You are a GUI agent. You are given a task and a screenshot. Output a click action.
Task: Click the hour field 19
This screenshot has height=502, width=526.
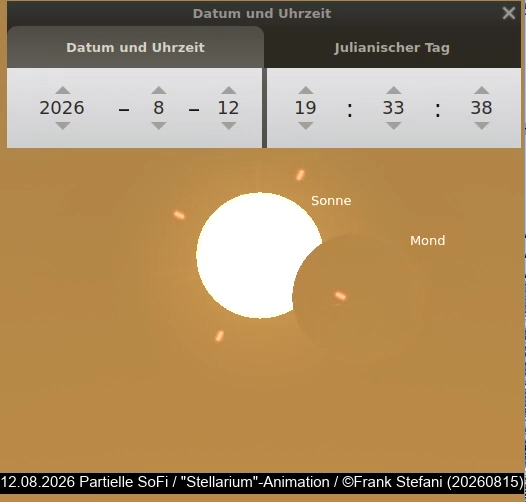pyautogui.click(x=306, y=108)
